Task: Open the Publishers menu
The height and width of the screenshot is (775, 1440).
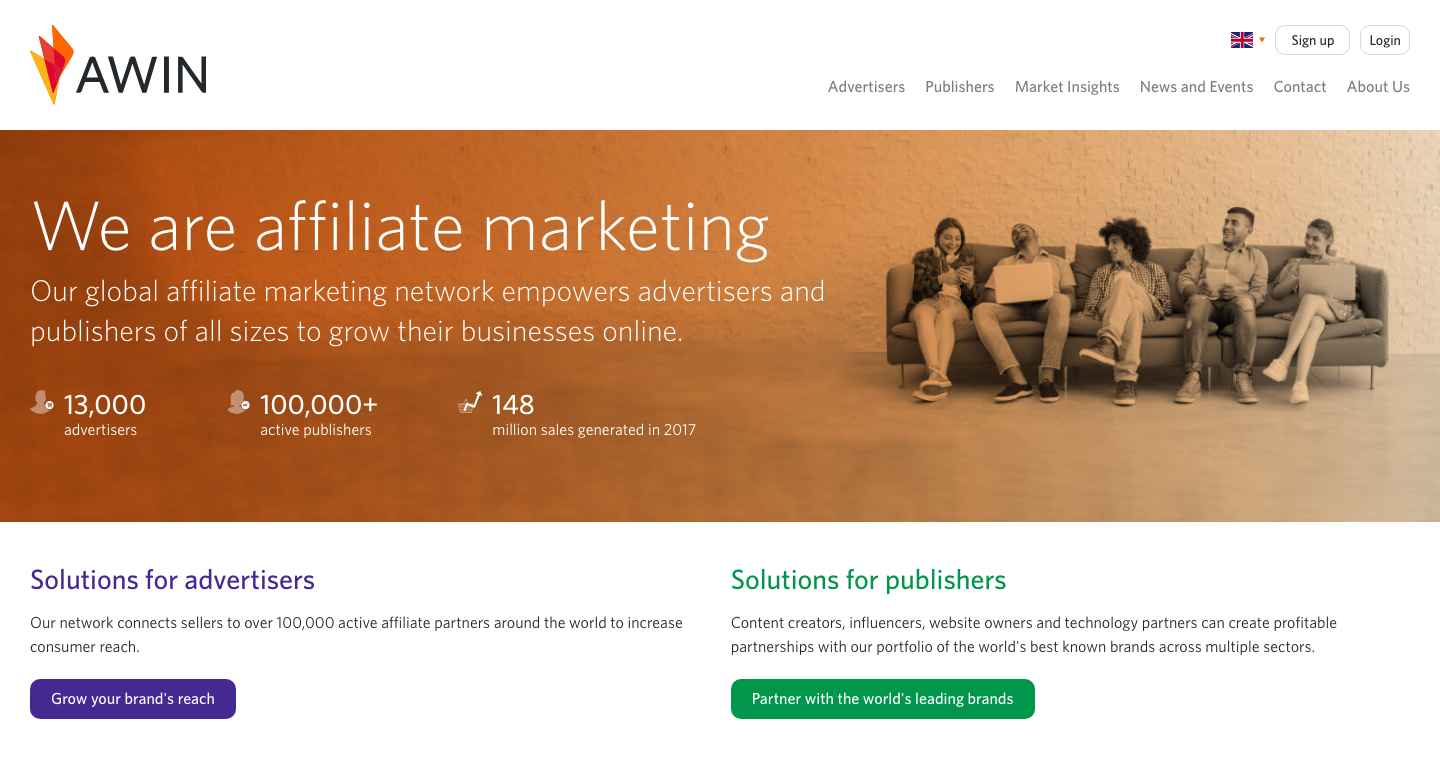Action: pos(959,87)
